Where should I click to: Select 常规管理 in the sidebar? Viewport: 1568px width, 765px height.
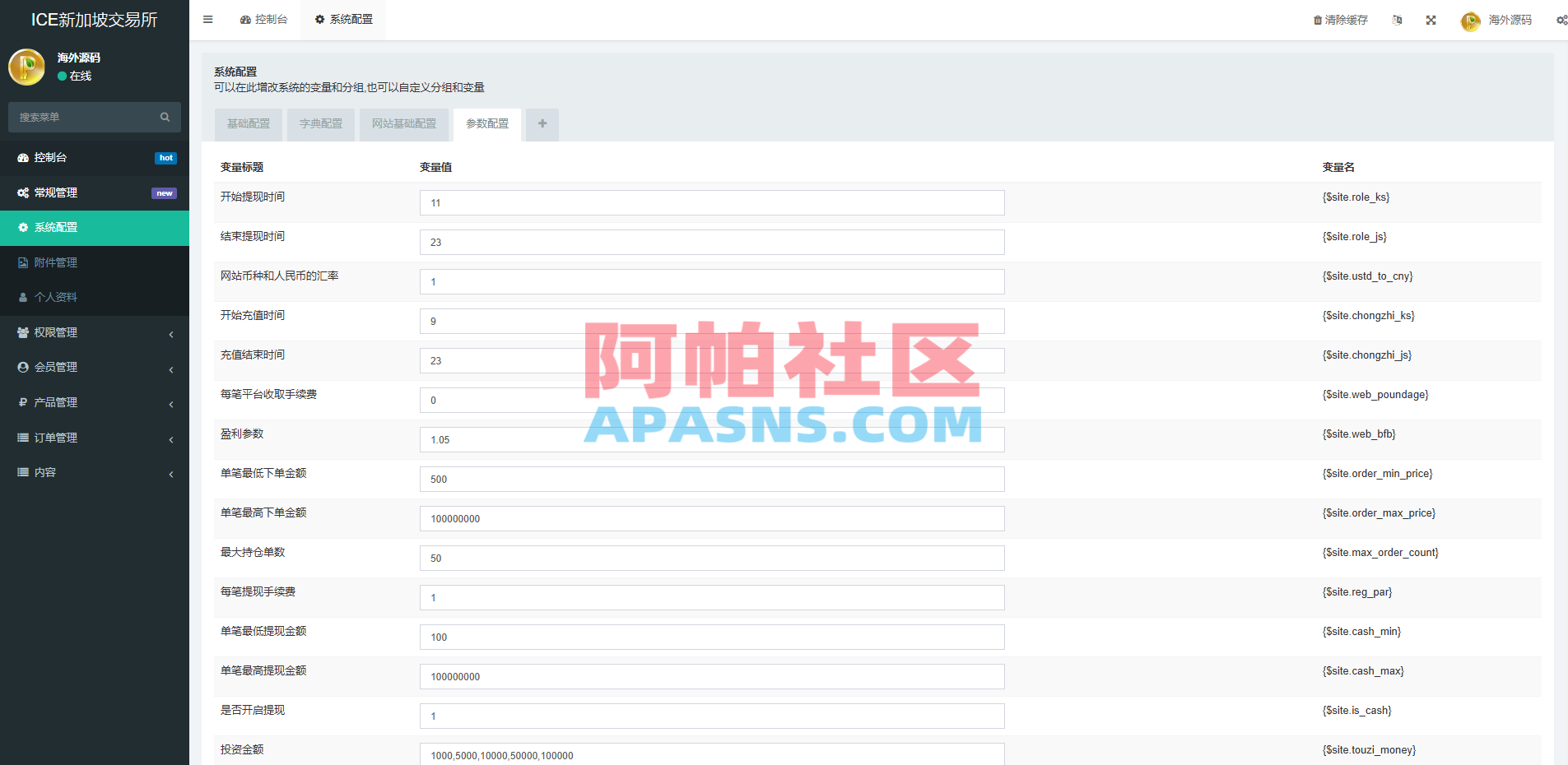(56, 192)
